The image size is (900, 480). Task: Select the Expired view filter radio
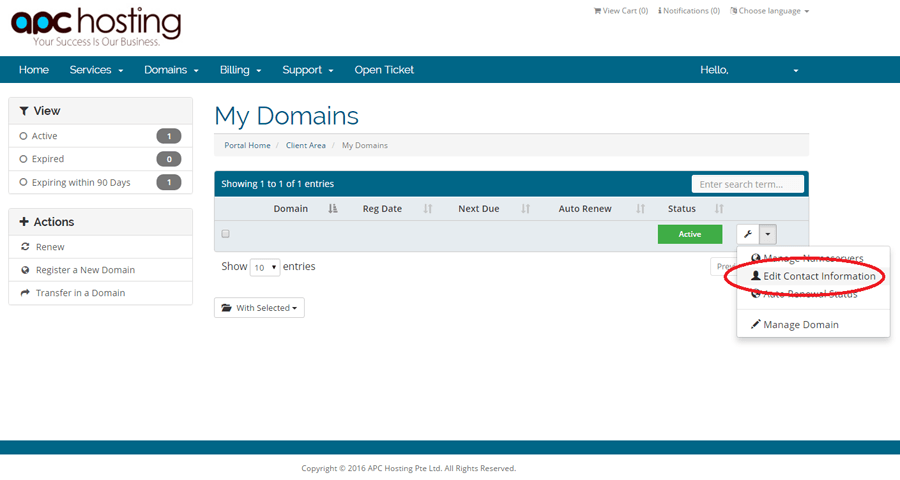(23, 159)
